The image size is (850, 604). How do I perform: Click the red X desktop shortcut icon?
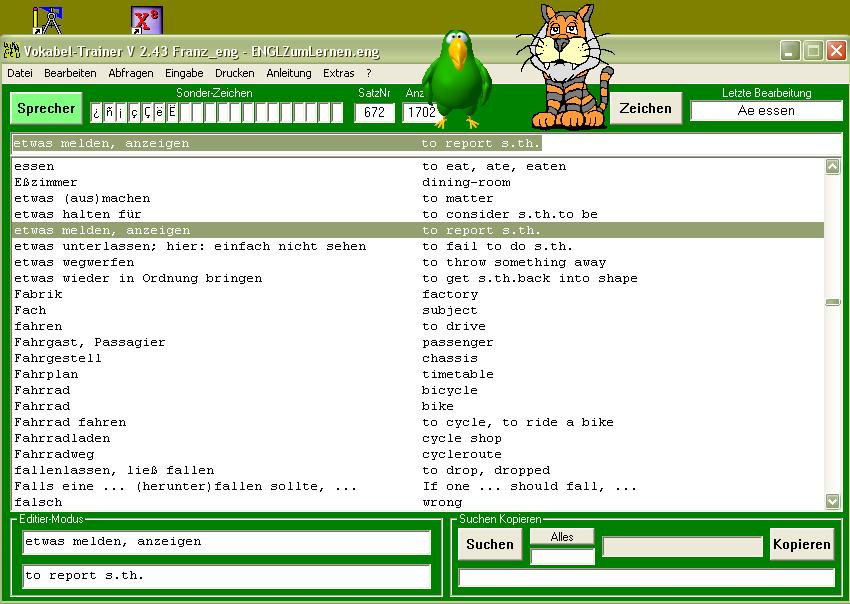coord(147,20)
